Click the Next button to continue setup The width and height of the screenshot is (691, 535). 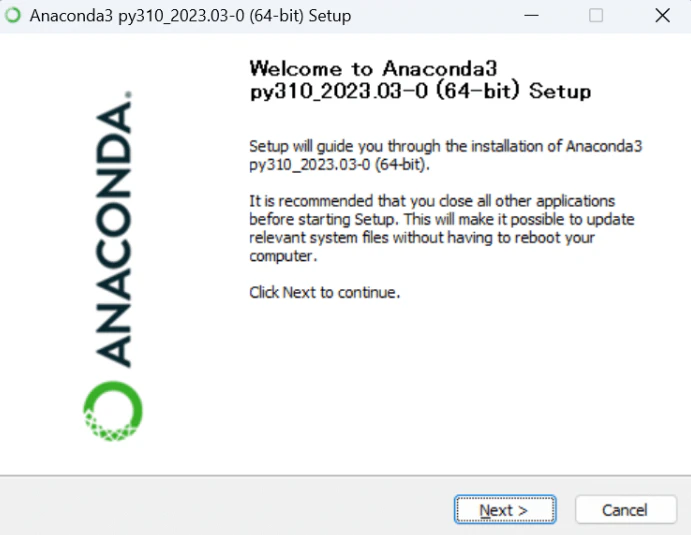coord(505,510)
